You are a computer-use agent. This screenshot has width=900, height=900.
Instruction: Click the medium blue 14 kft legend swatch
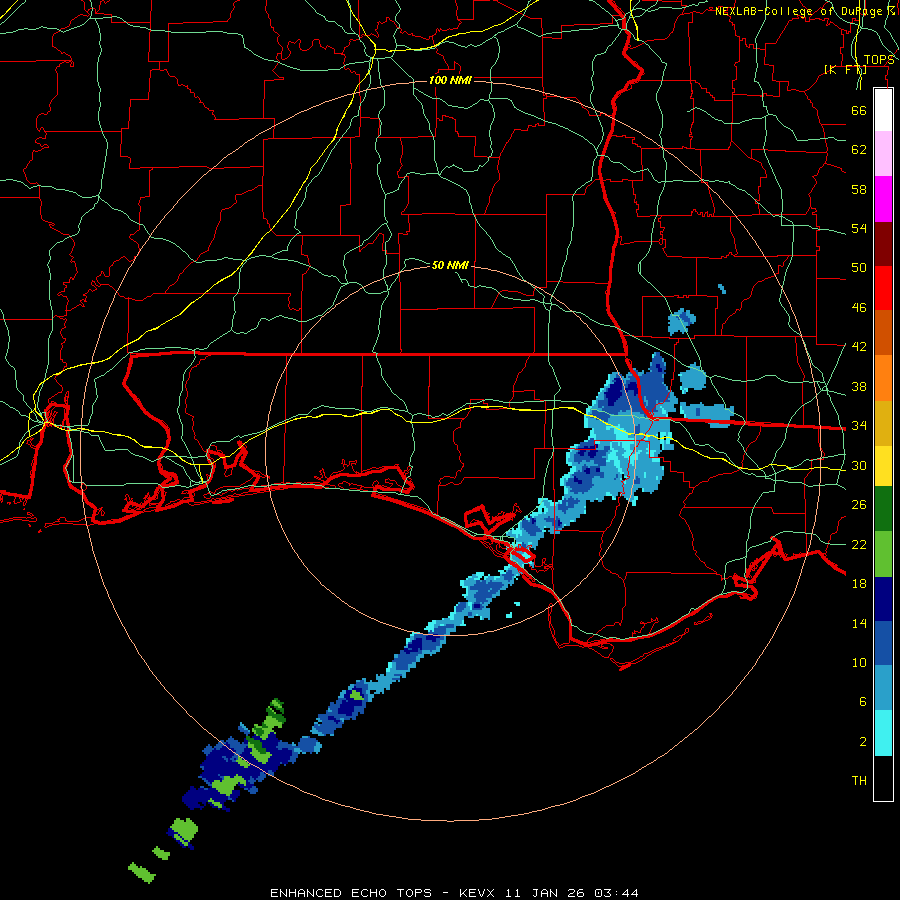tap(883, 644)
